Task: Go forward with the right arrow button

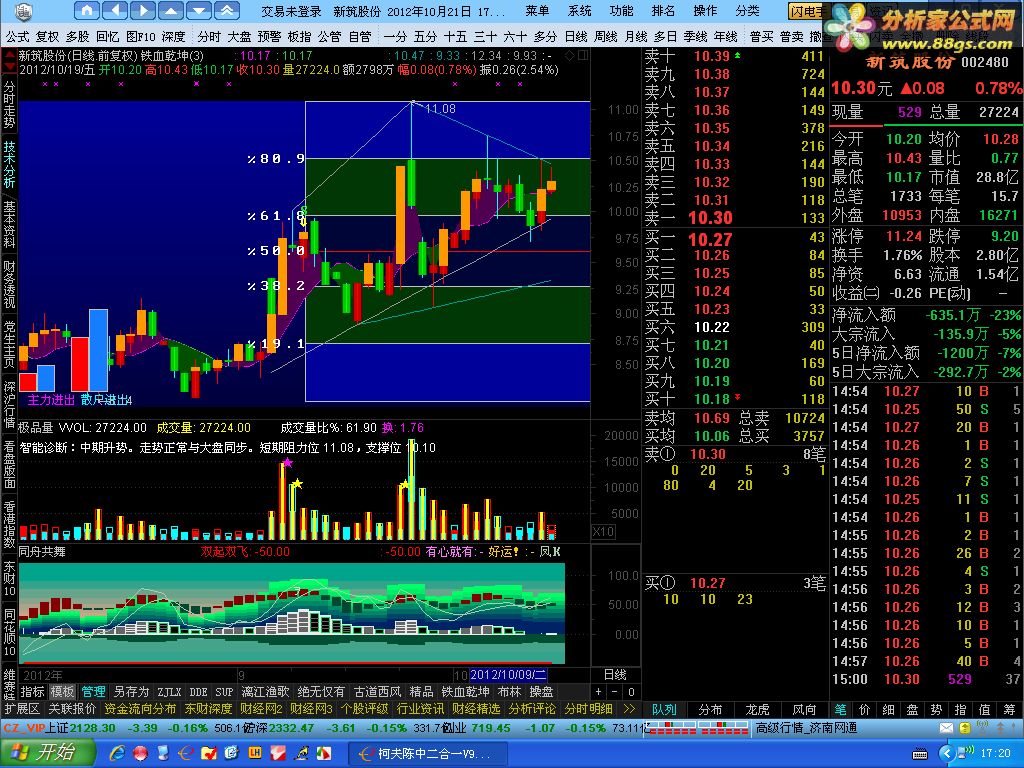Action: coord(143,10)
